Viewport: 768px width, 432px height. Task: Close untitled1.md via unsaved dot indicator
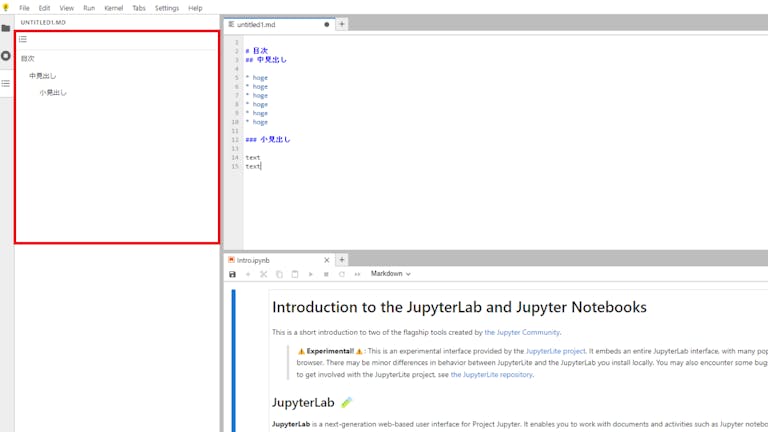(x=327, y=24)
